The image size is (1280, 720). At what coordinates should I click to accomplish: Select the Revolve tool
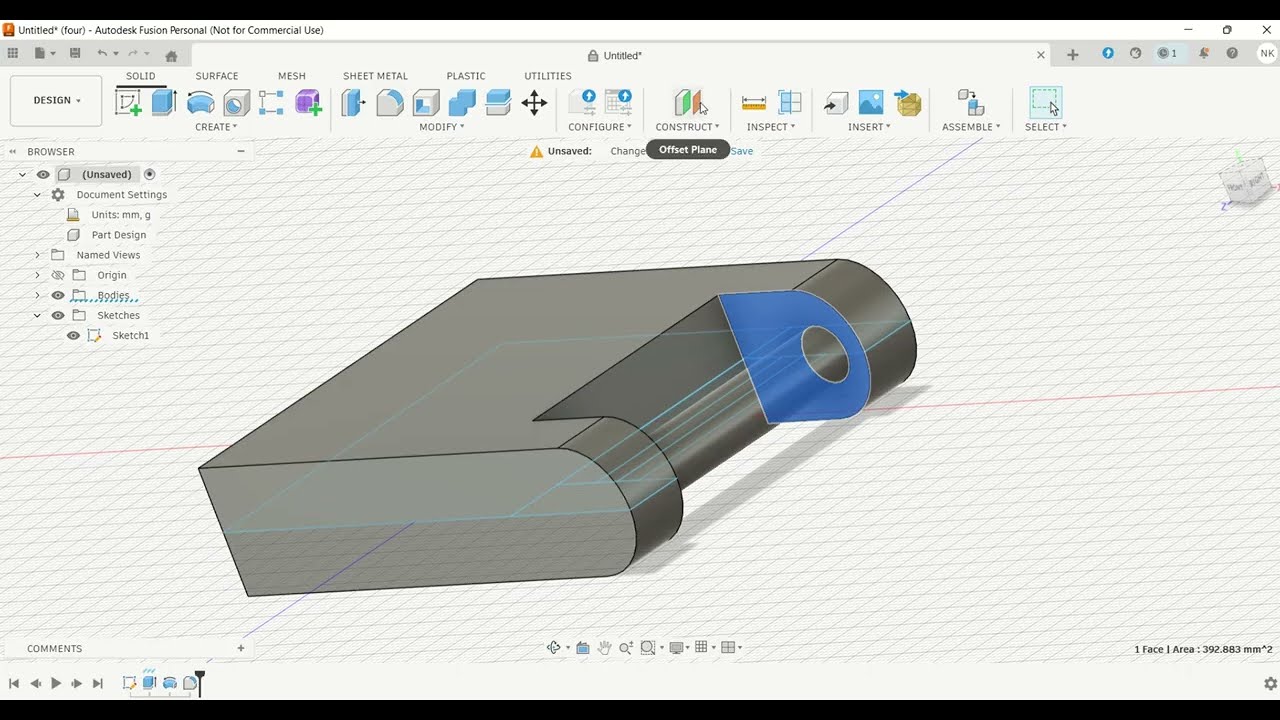[x=200, y=102]
